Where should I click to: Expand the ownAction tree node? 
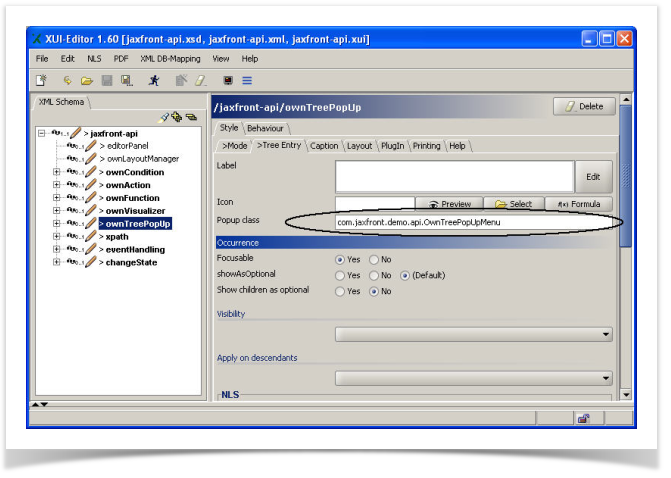(56, 185)
